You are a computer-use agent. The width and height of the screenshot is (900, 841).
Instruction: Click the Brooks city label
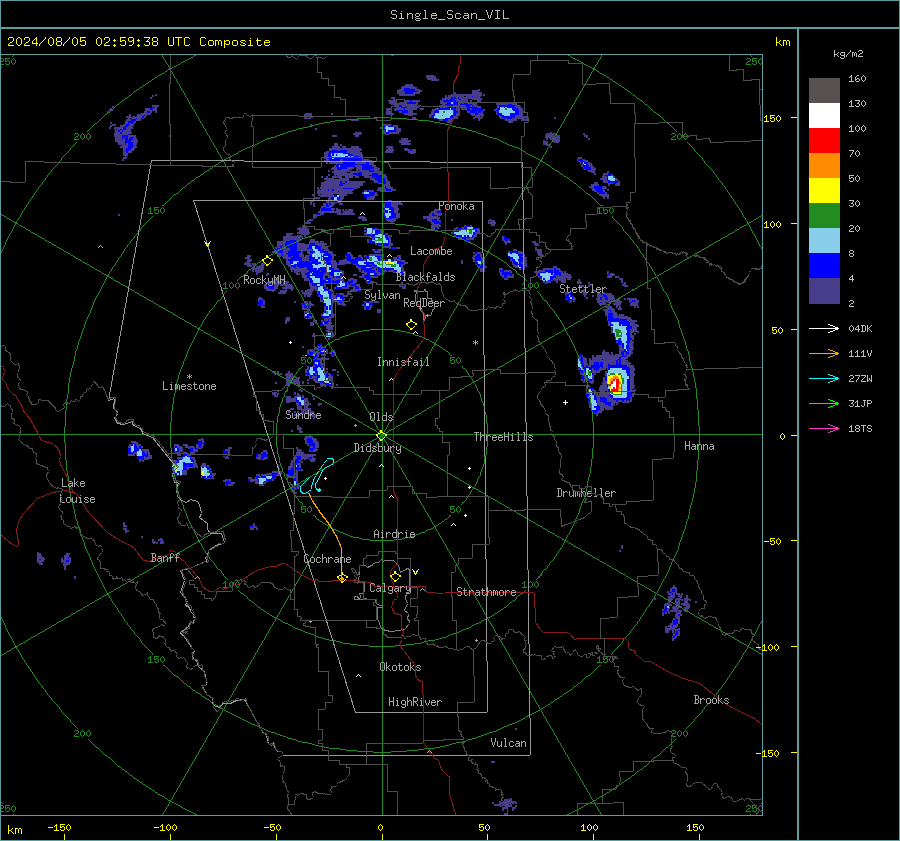711,700
